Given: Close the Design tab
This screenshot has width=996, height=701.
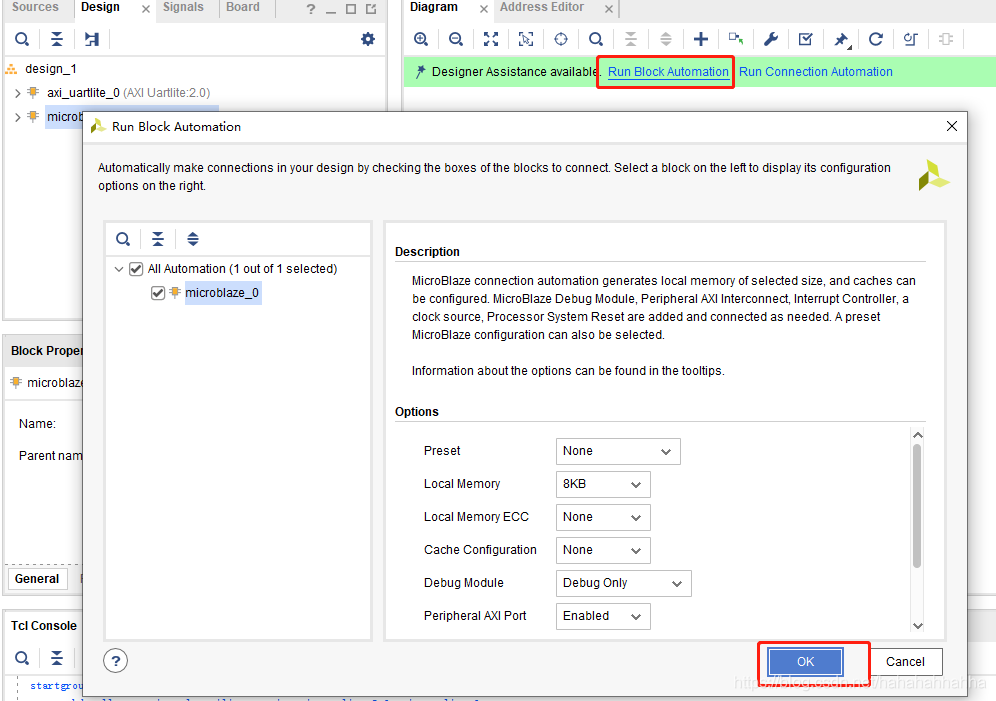Looking at the screenshot, I should click(146, 9).
